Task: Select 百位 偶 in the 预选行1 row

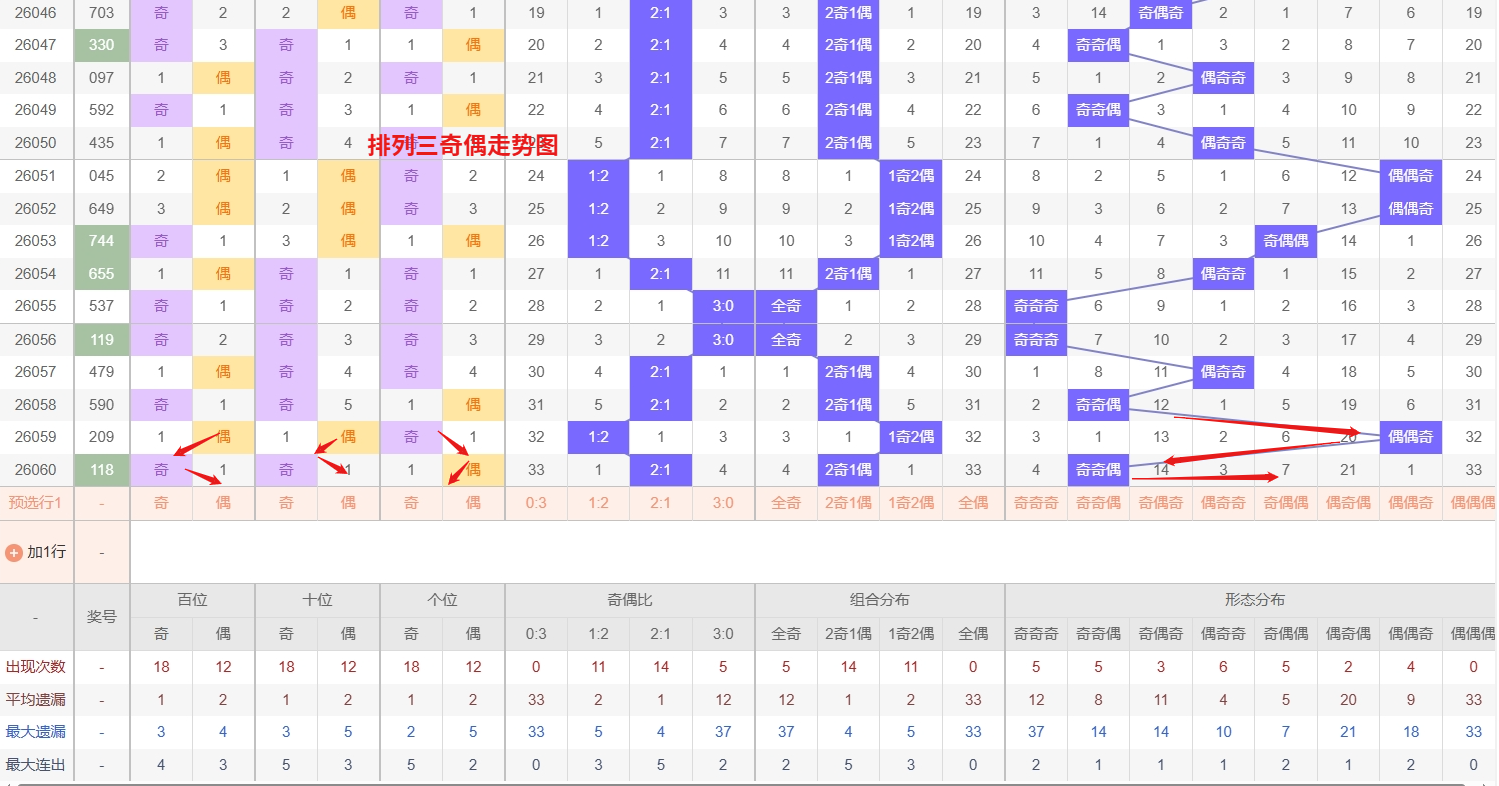Action: pos(223,503)
